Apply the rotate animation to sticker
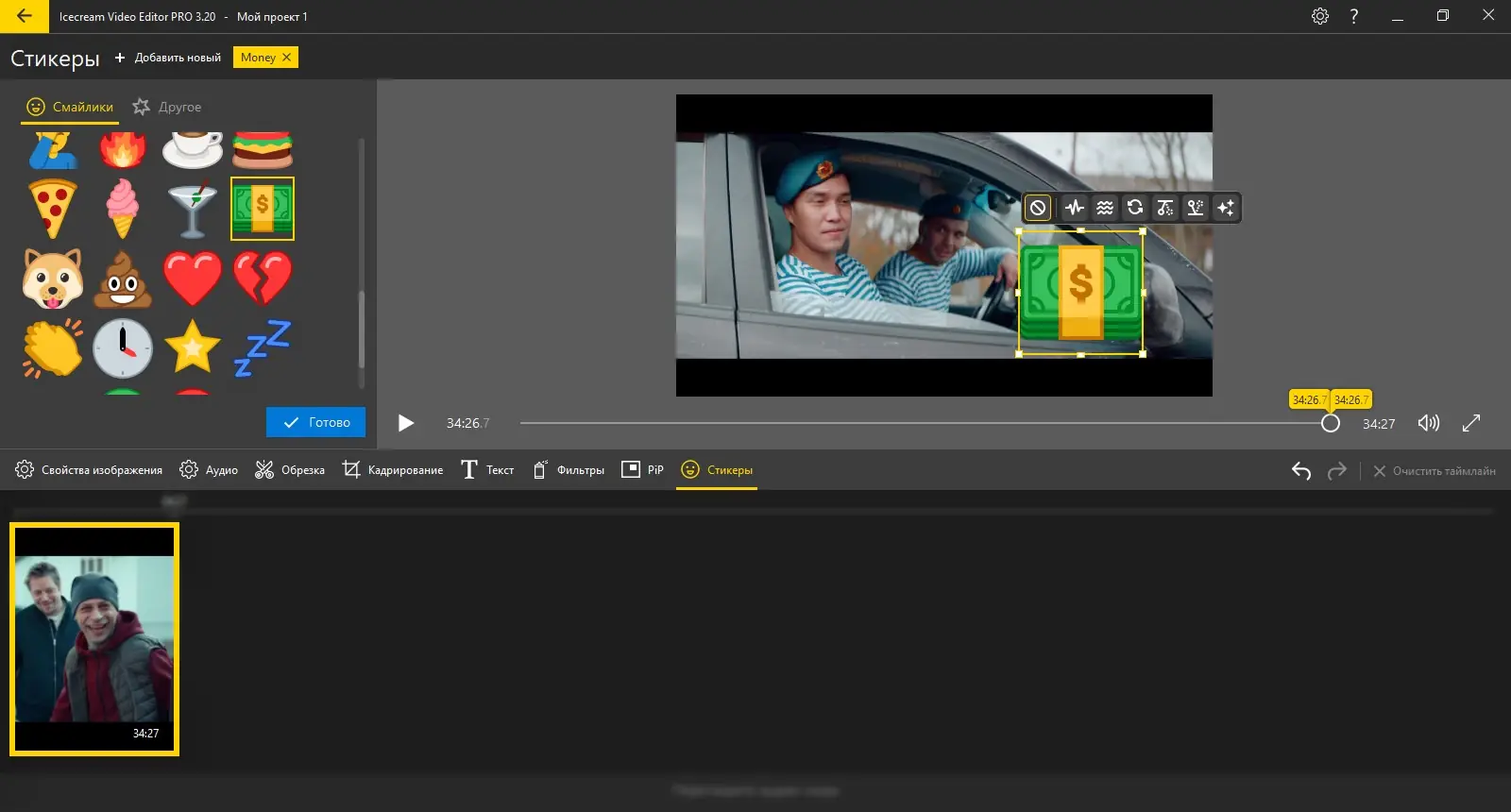This screenshot has width=1511, height=812. [1135, 208]
